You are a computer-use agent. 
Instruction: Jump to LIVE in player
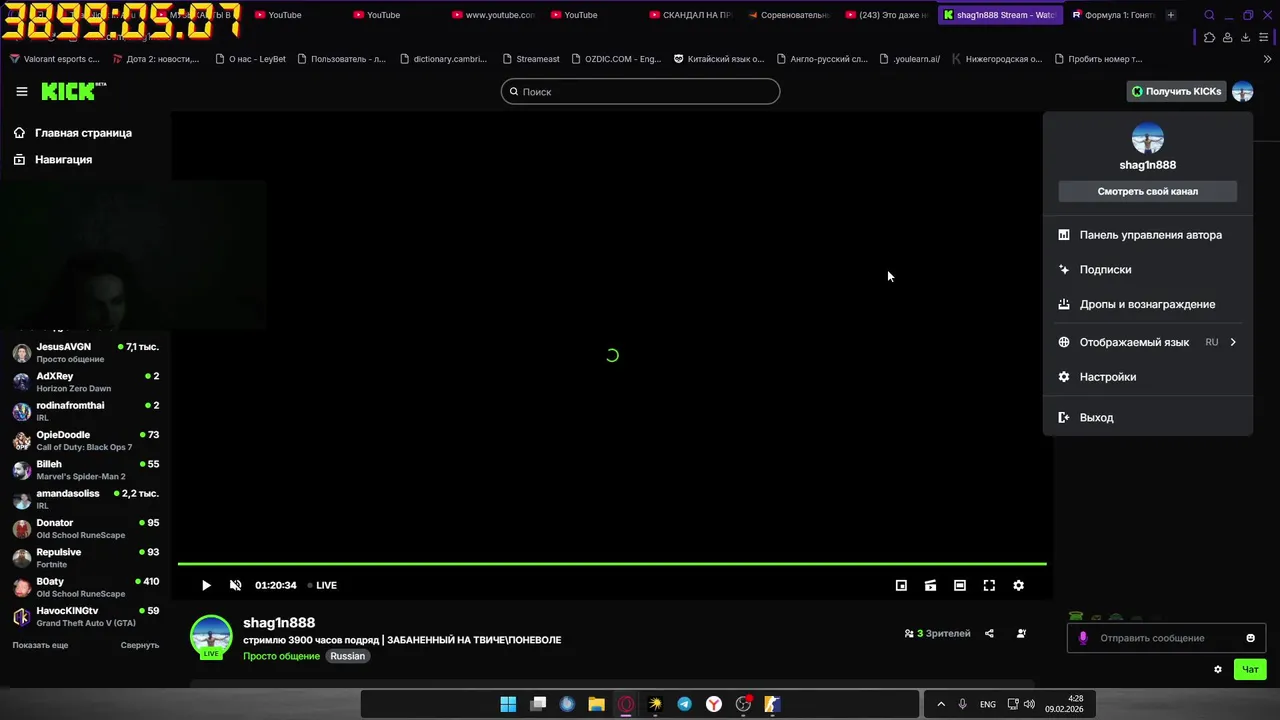pyautogui.click(x=322, y=585)
